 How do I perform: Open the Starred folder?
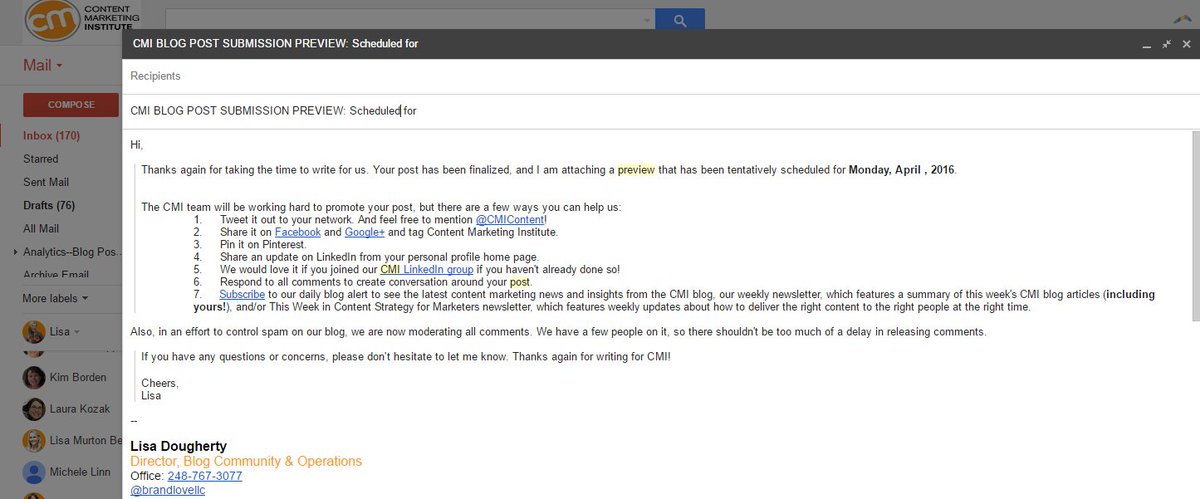pos(41,159)
